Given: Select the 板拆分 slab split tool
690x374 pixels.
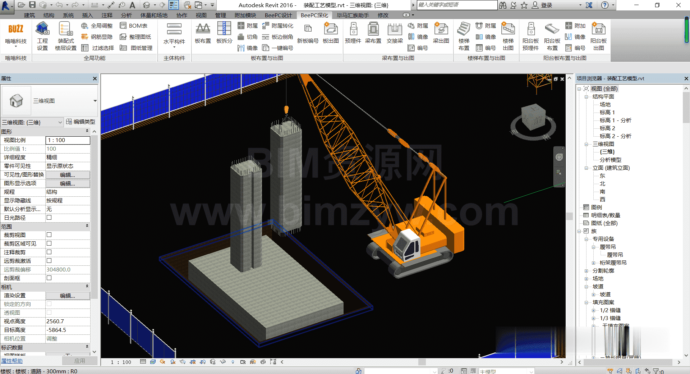Looking at the screenshot, I should pos(224,33).
